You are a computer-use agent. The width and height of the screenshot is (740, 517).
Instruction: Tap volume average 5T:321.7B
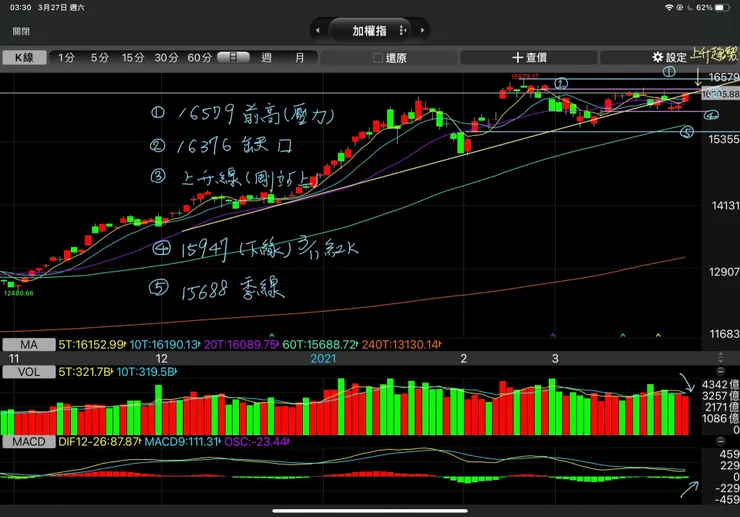[x=85, y=372]
